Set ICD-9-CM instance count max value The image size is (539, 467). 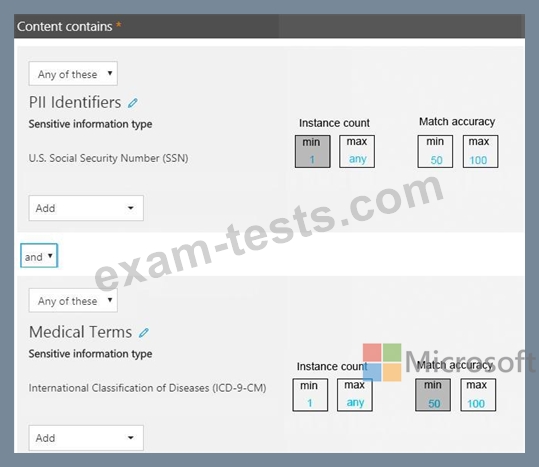tap(355, 395)
